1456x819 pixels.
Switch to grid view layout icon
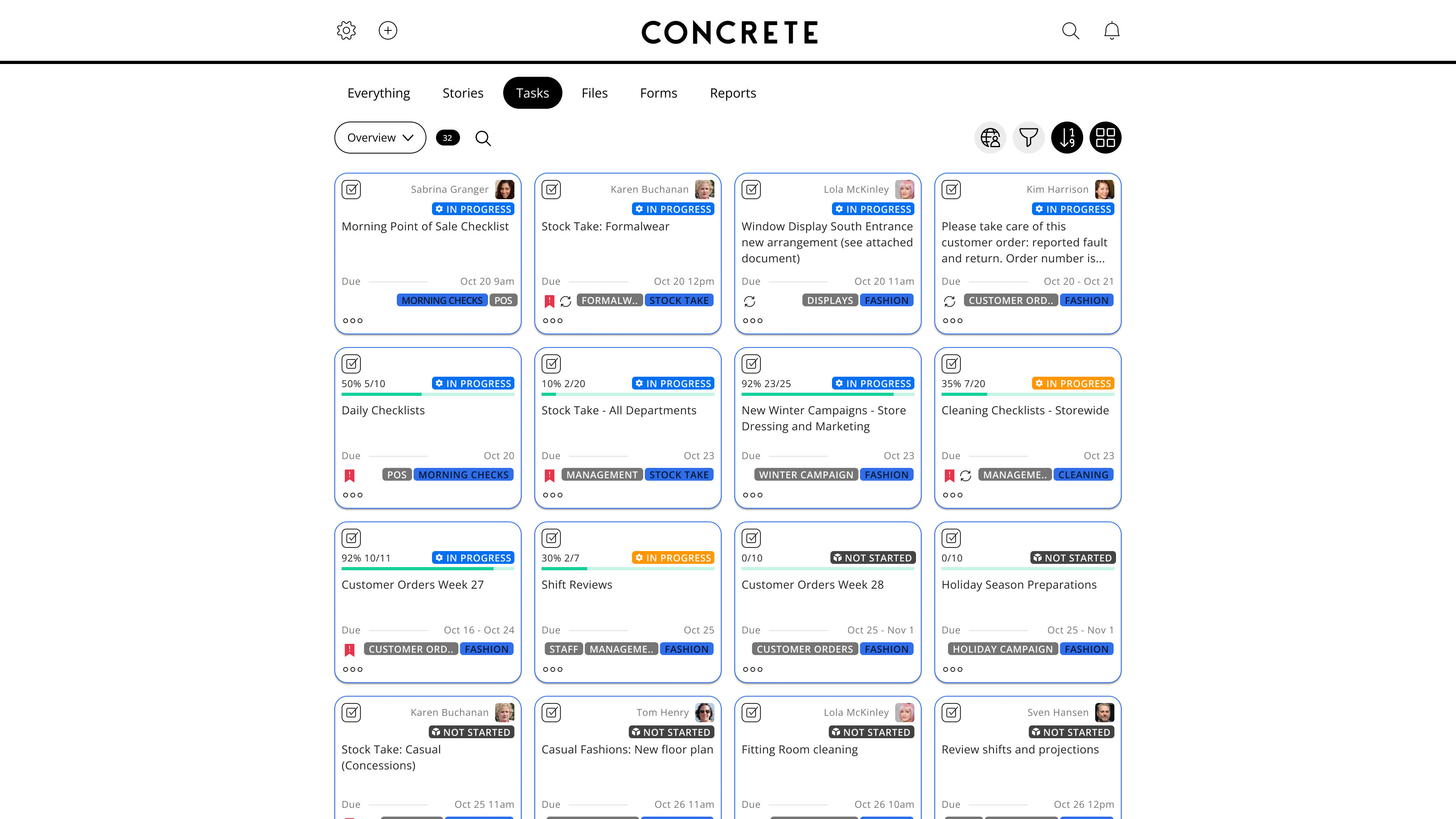[1106, 137]
